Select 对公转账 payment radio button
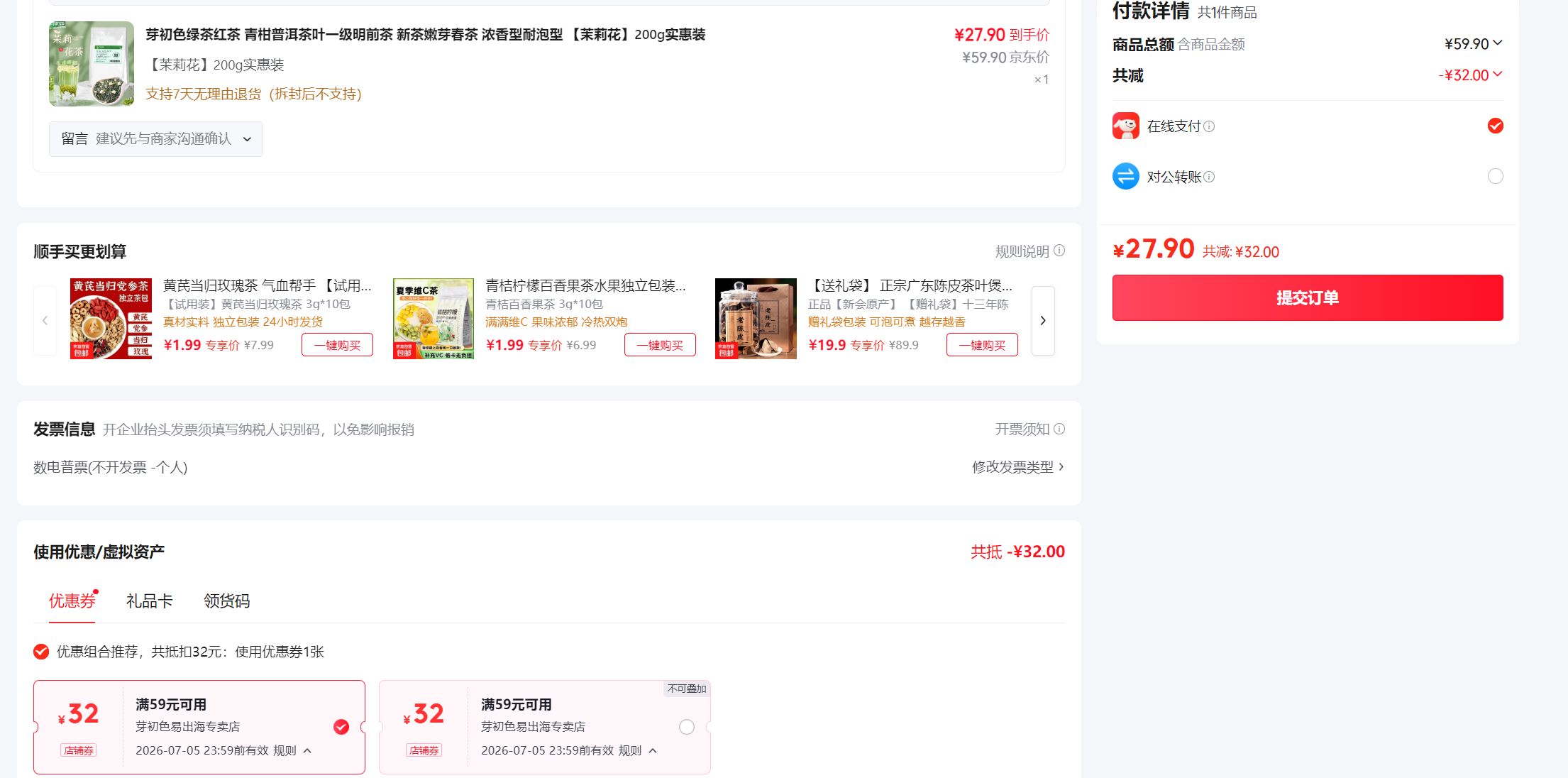Image resolution: width=1568 pixels, height=778 pixels. point(1496,176)
